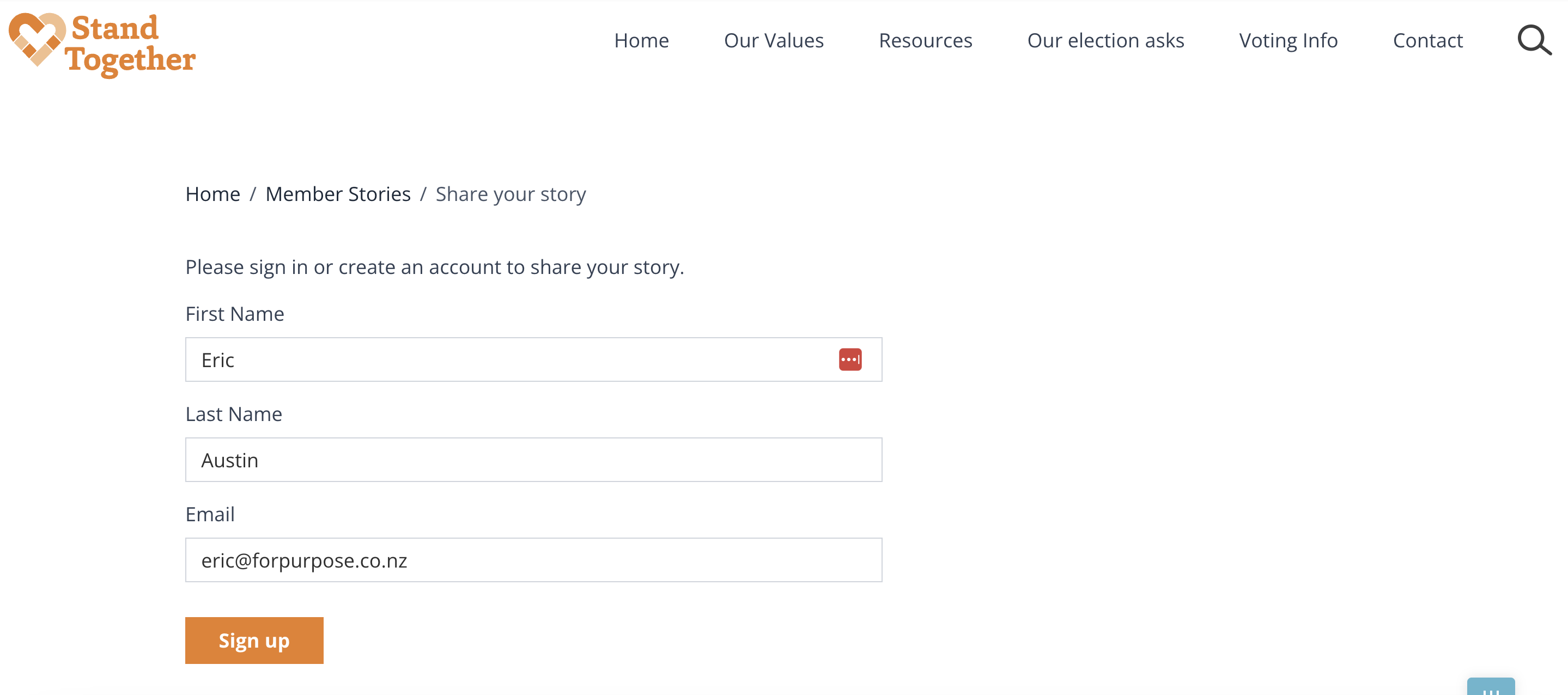
Task: Click the Last Name label
Action: click(x=233, y=414)
